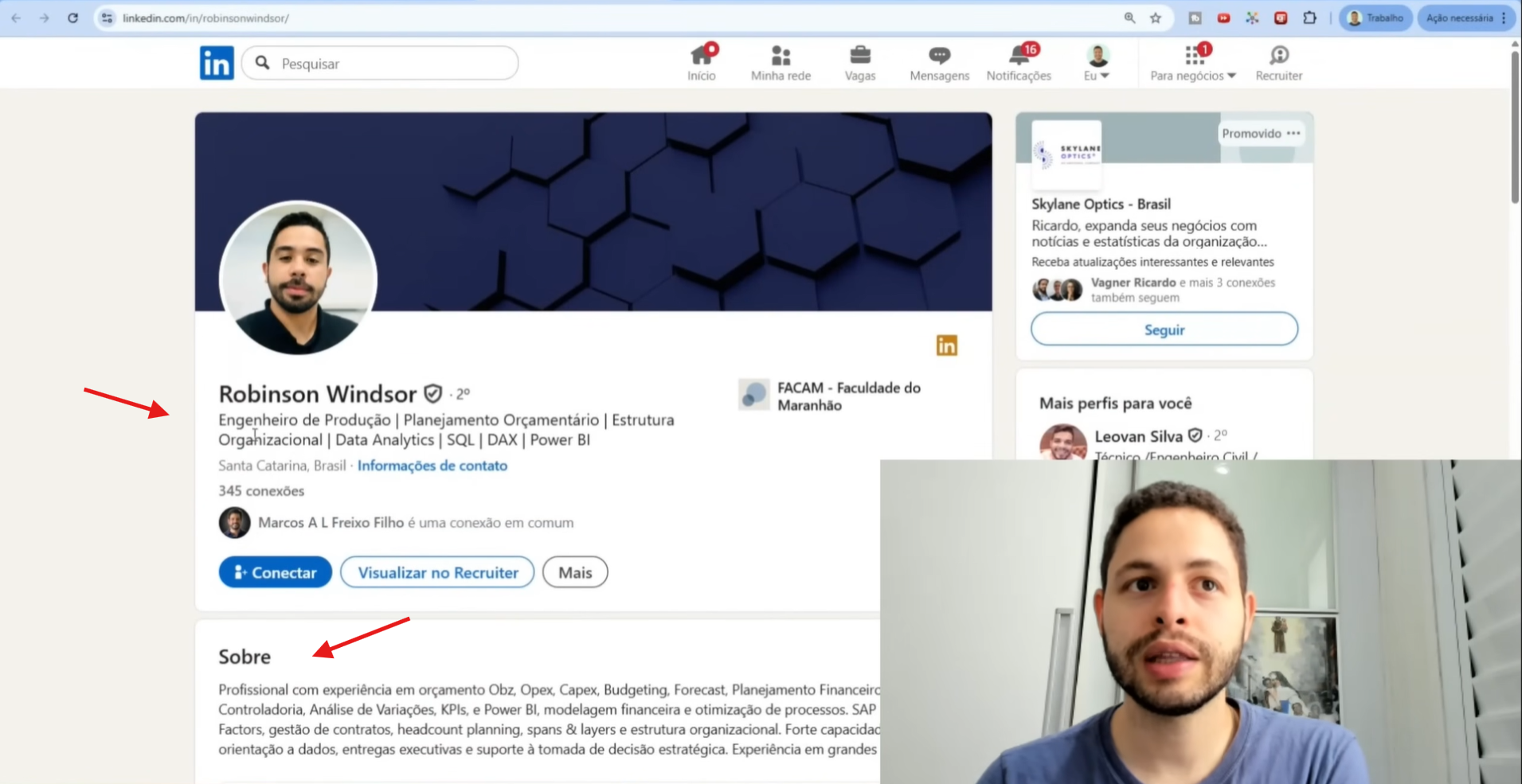
Task: Open Skylane Optics - Brasil page title
Action: click(x=1101, y=205)
